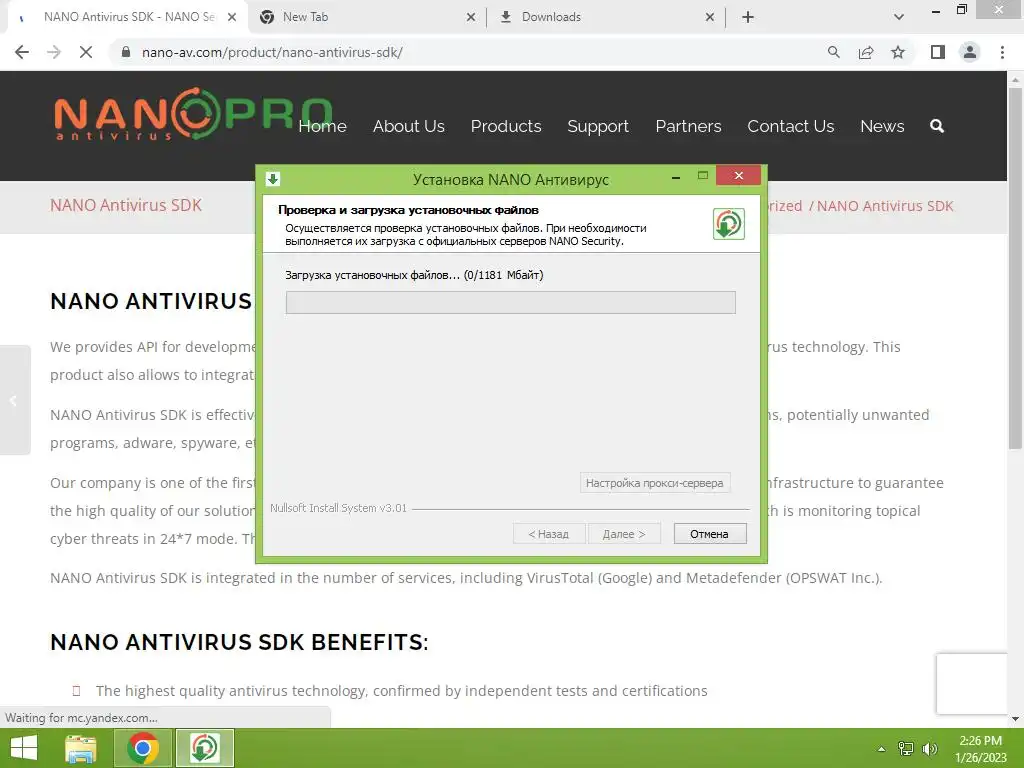Open a new tab with plus button

pyautogui.click(x=748, y=17)
